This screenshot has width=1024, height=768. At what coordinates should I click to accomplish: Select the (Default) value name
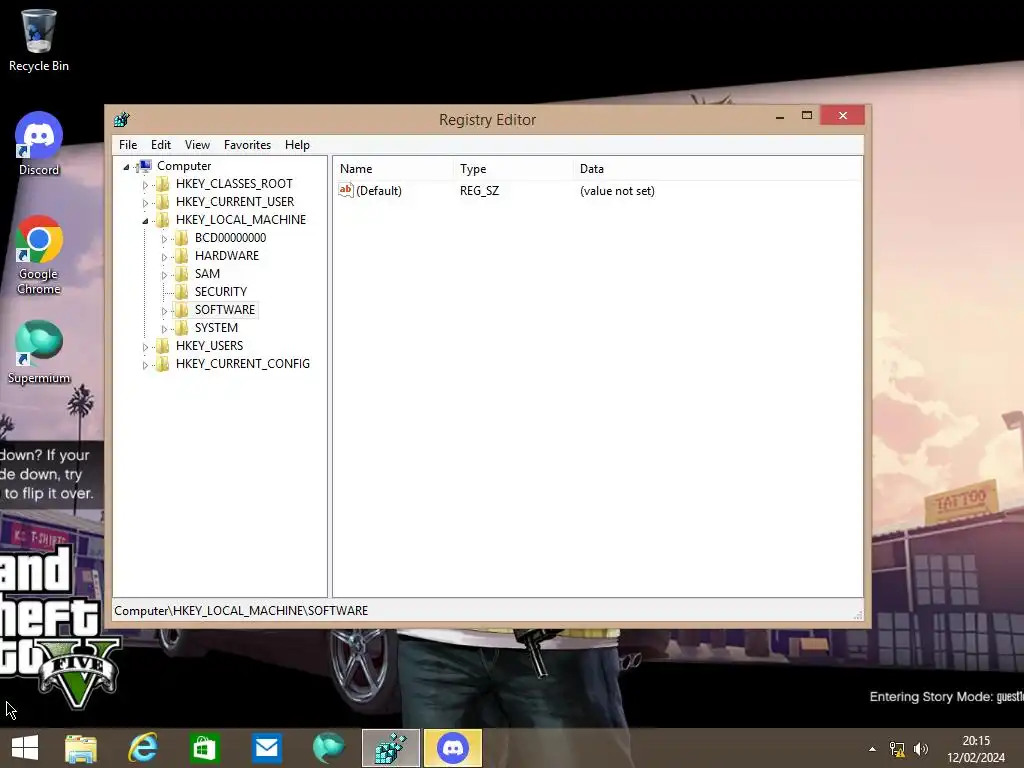pyautogui.click(x=379, y=191)
